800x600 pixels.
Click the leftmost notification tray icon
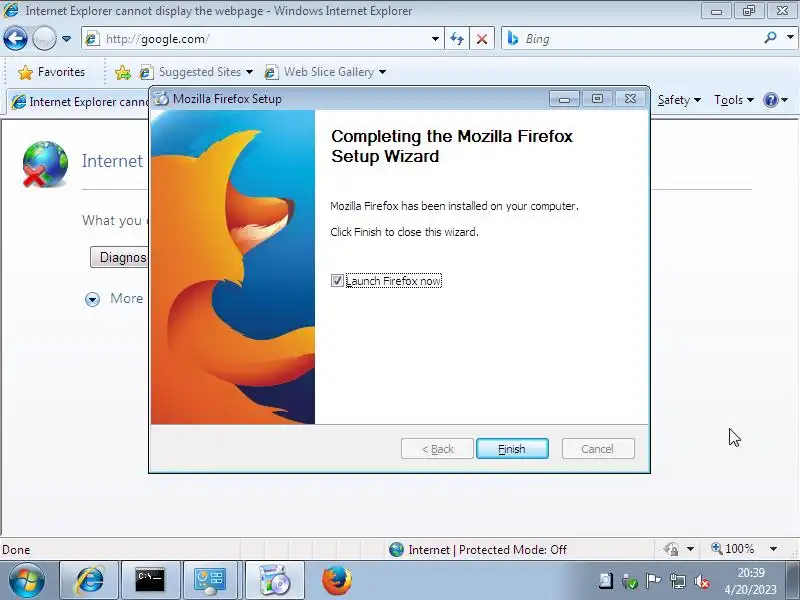tap(605, 581)
